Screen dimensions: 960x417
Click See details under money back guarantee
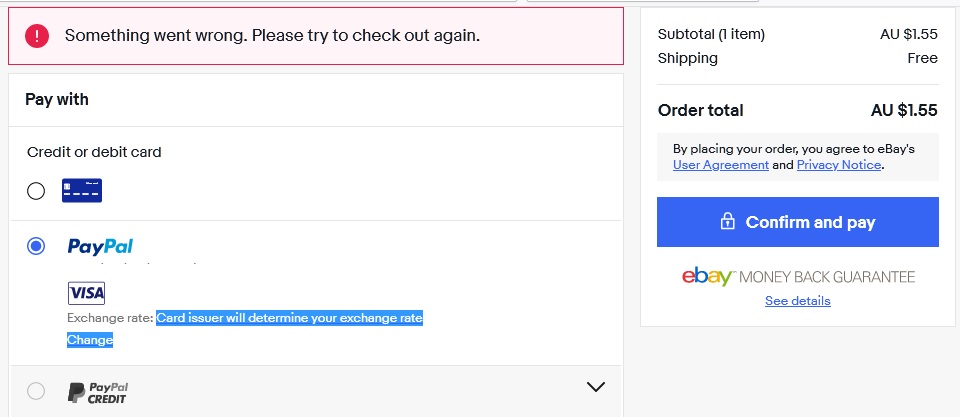798,301
